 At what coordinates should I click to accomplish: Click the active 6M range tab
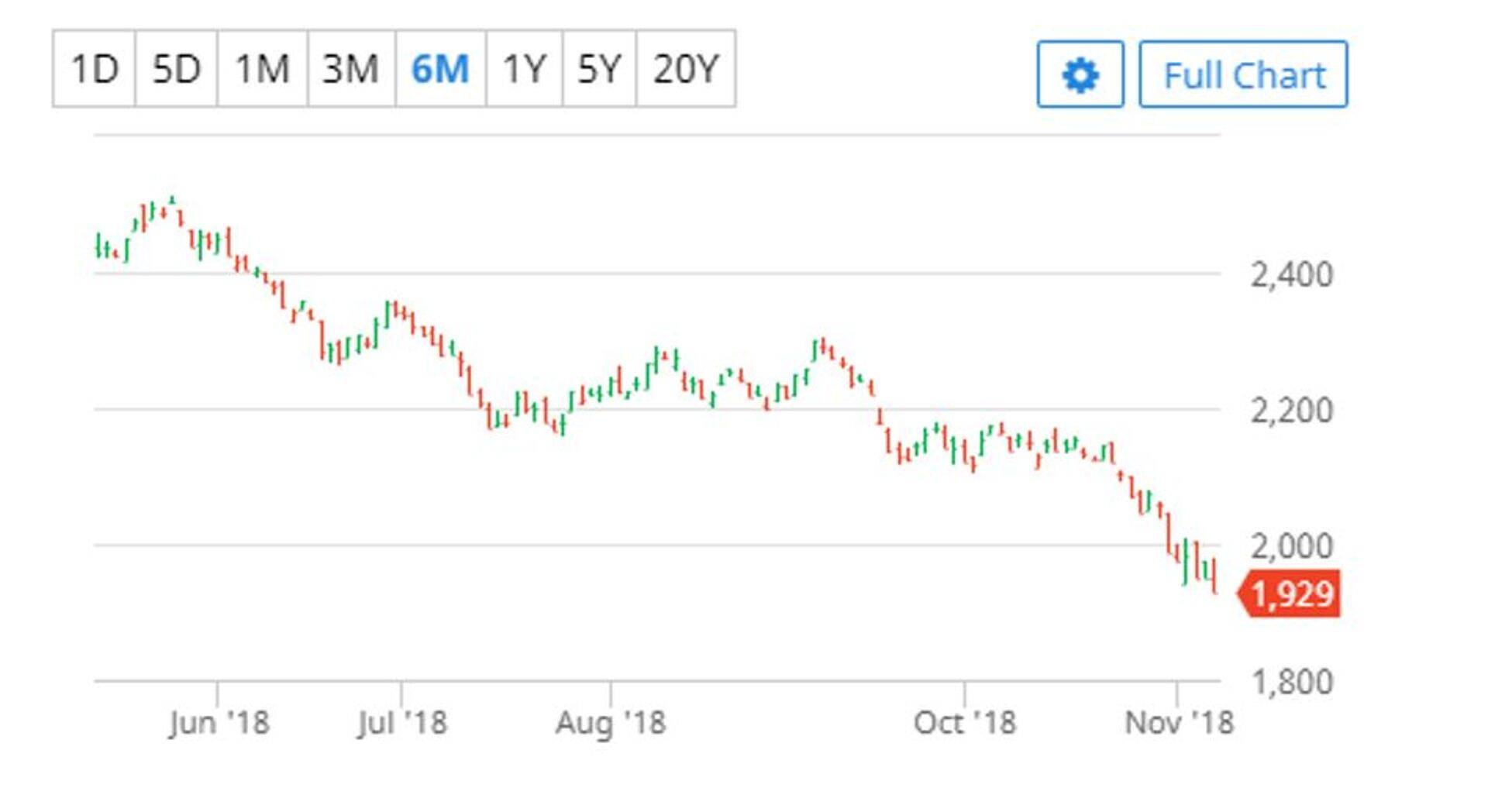click(440, 69)
